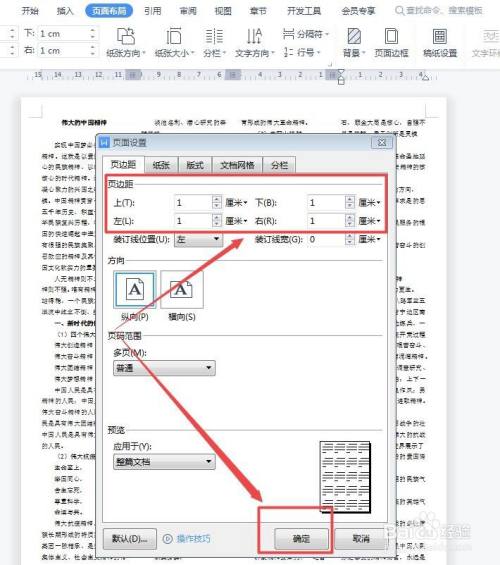Open the 行号 line numbers menu
The image size is (500, 565).
click(x=302, y=52)
